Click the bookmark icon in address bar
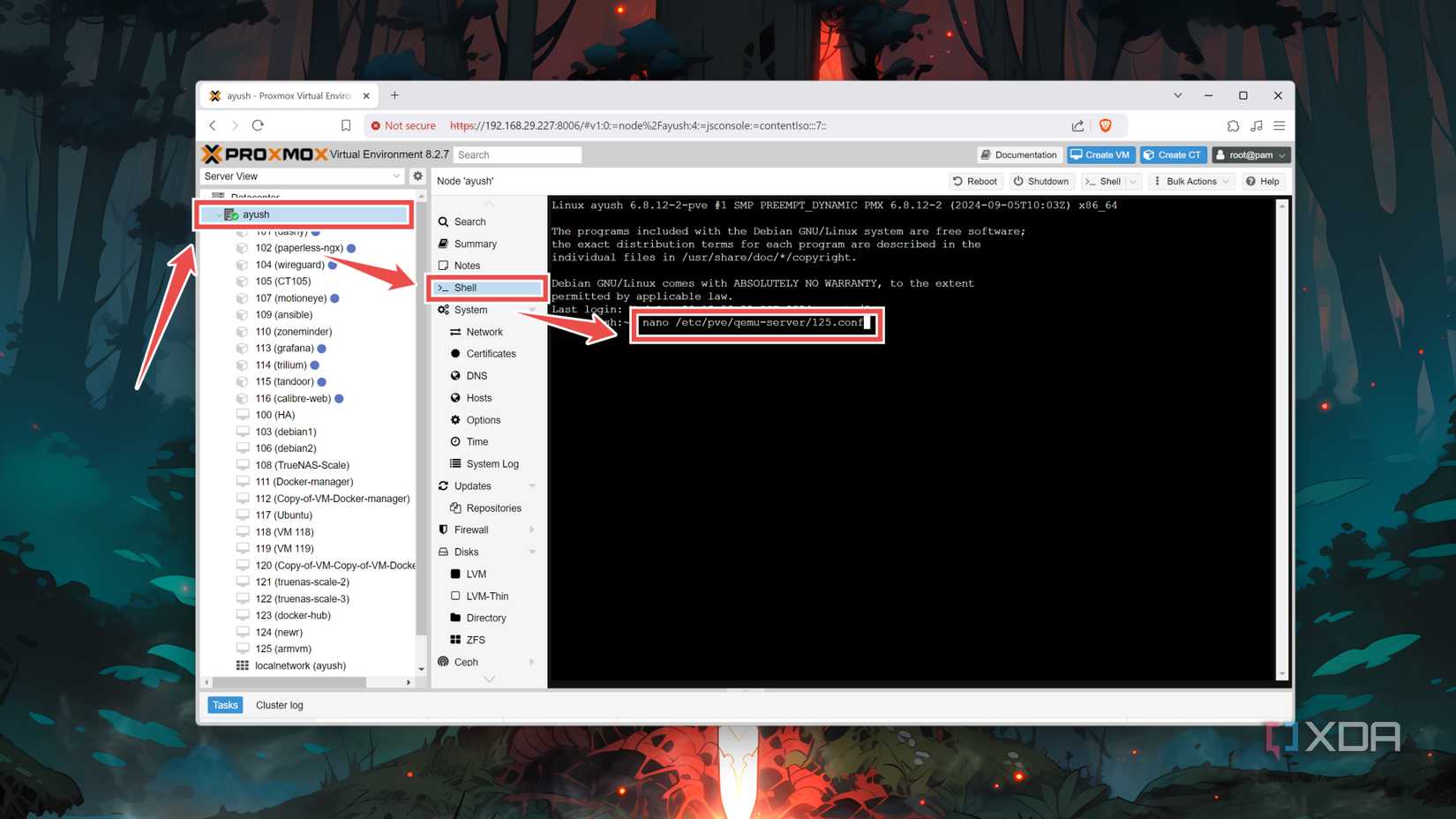 tap(346, 125)
